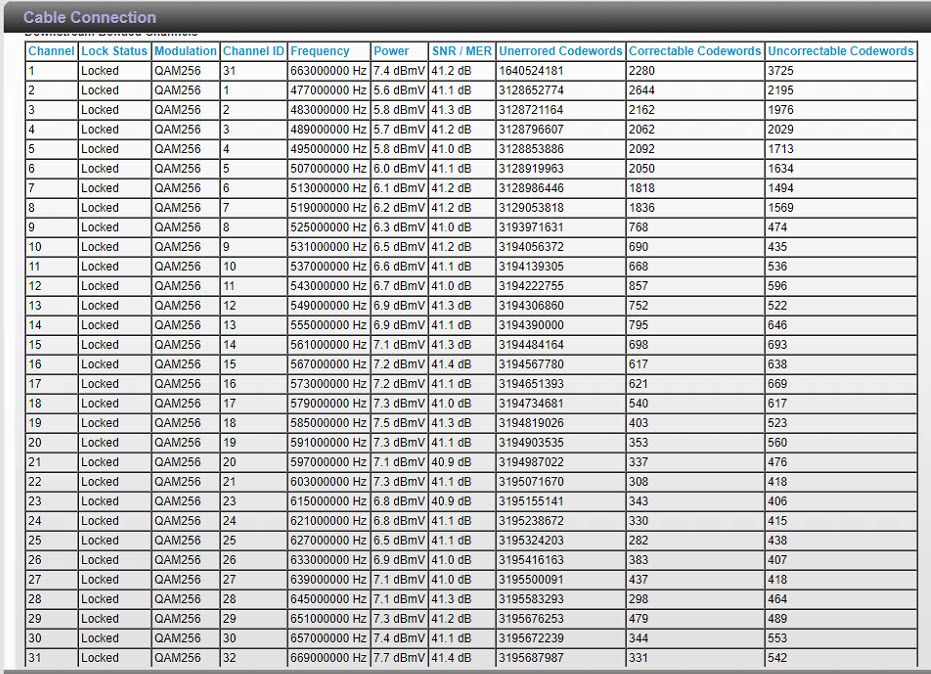Select the 6.0 dBmV power cell
This screenshot has width=931, height=674.
pyautogui.click(x=399, y=169)
